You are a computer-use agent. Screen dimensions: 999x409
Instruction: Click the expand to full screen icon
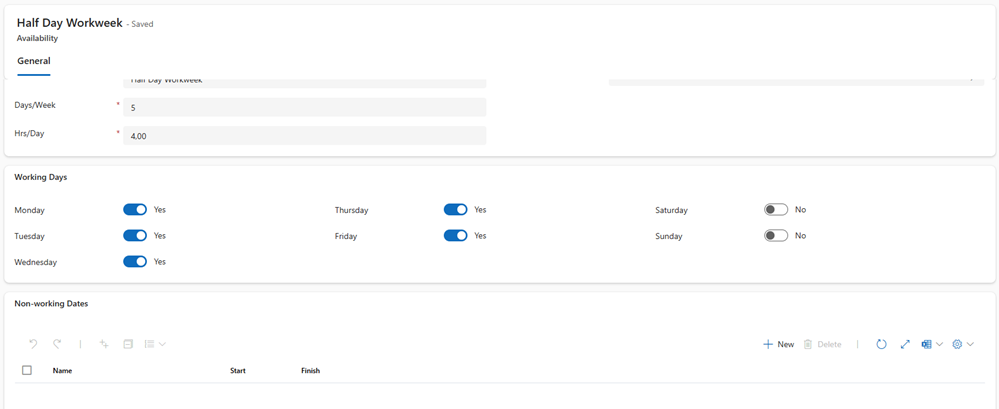[x=905, y=344]
